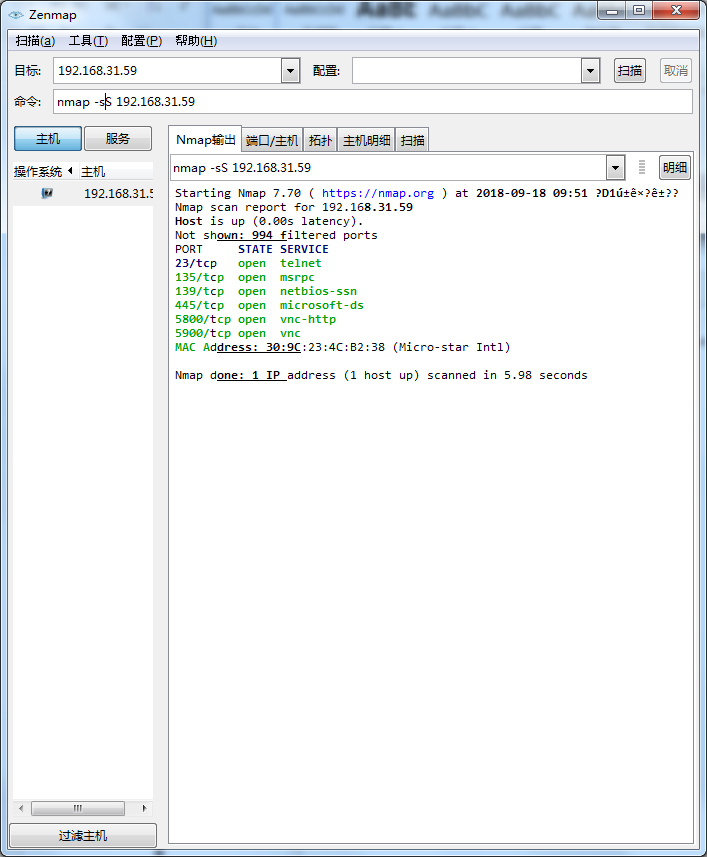This screenshot has height=857, width=707.
Task: Close the Zenmap window
Action: (676, 10)
